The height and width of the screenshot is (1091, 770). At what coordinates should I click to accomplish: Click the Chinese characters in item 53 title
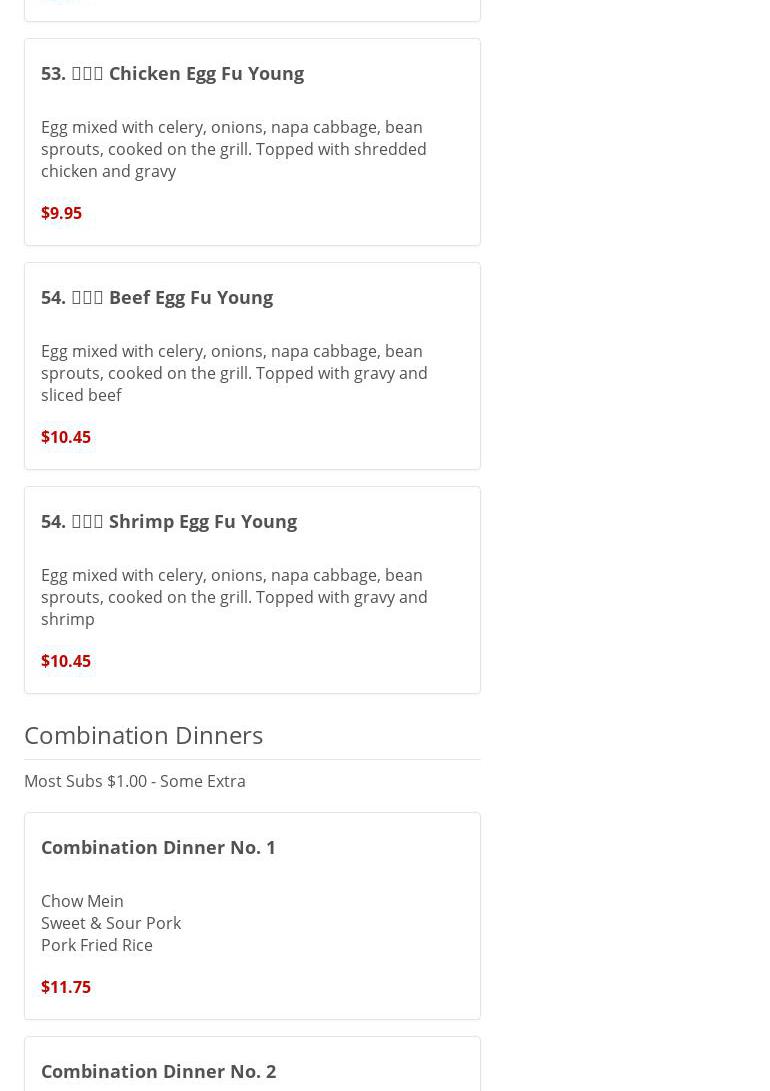click(87, 73)
